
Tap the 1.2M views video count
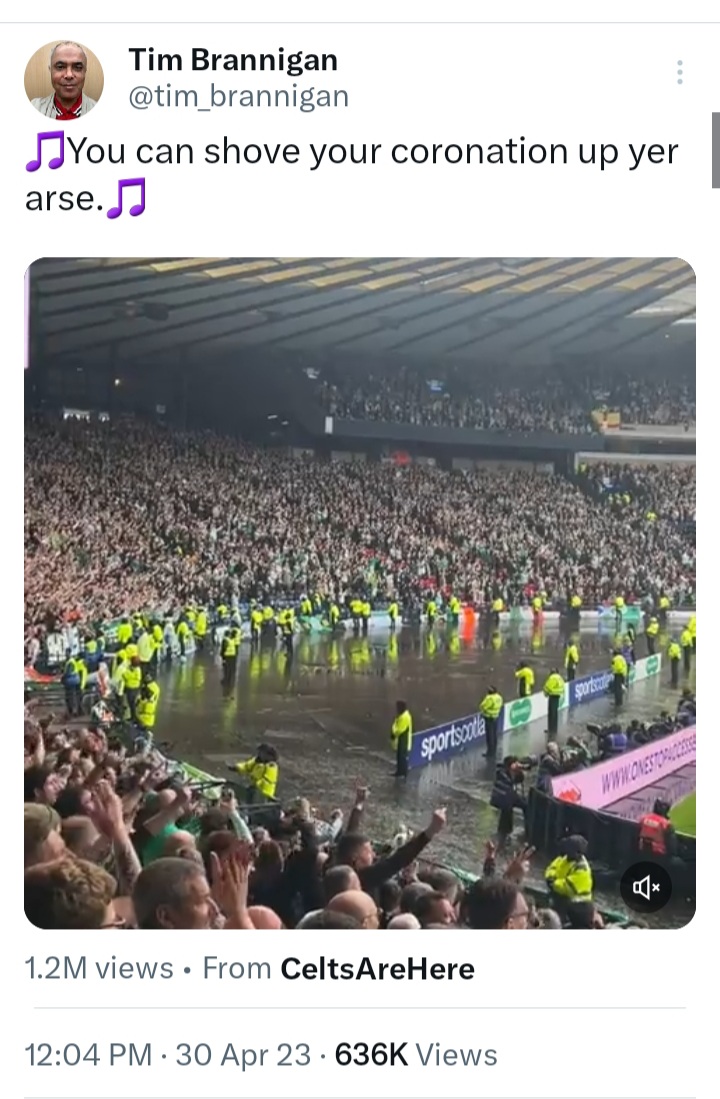99,969
